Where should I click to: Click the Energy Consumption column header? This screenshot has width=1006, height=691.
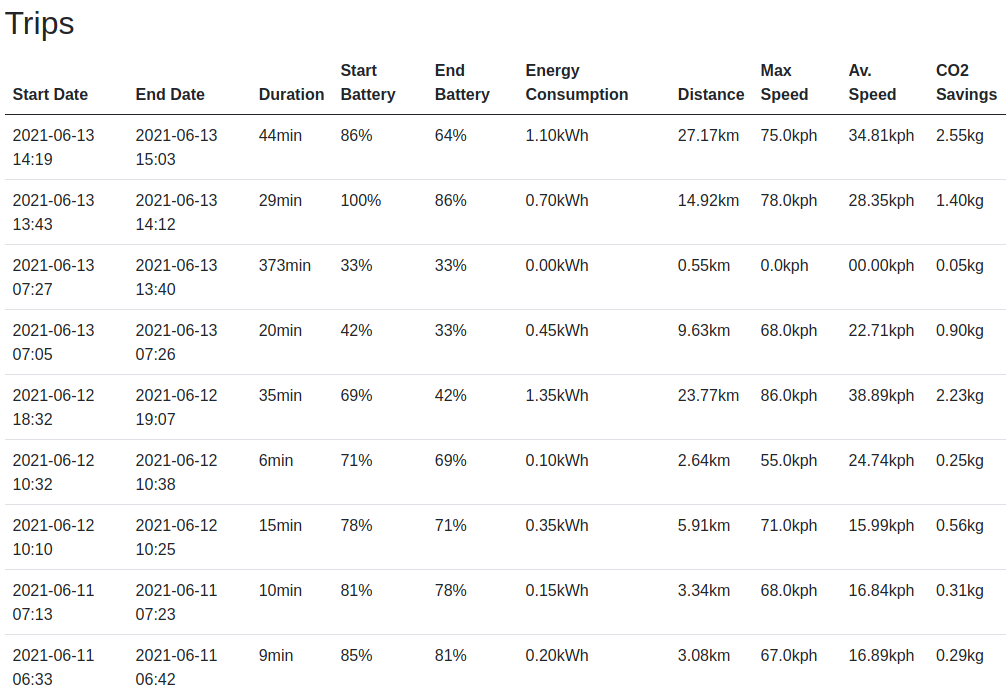coord(576,83)
